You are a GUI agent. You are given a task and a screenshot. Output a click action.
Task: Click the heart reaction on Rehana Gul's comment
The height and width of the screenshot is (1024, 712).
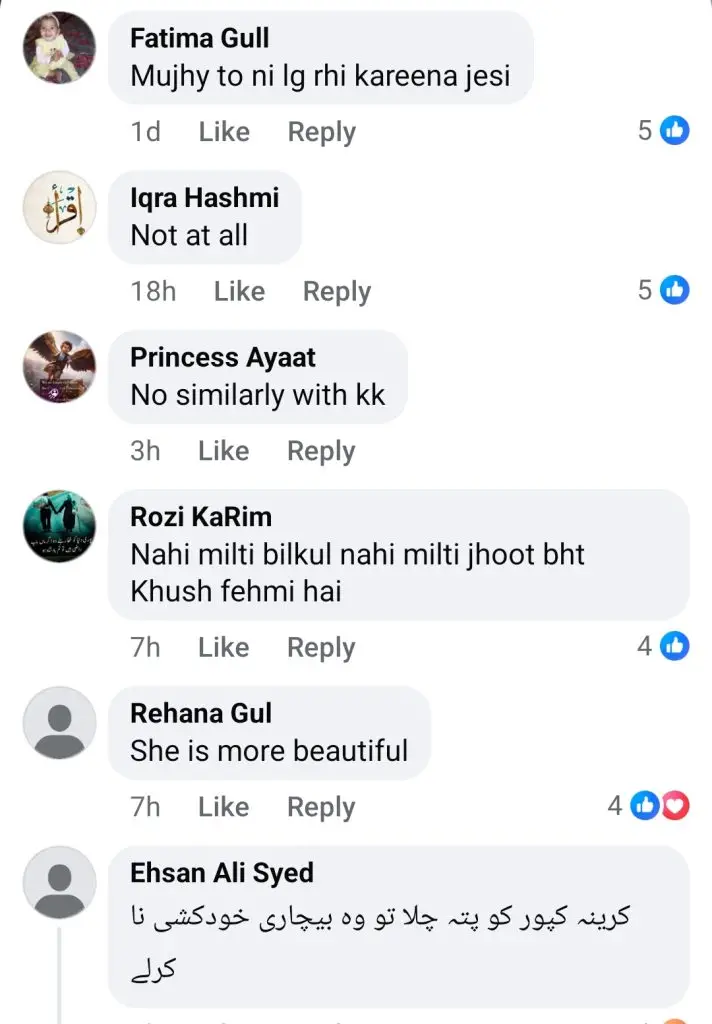point(677,805)
